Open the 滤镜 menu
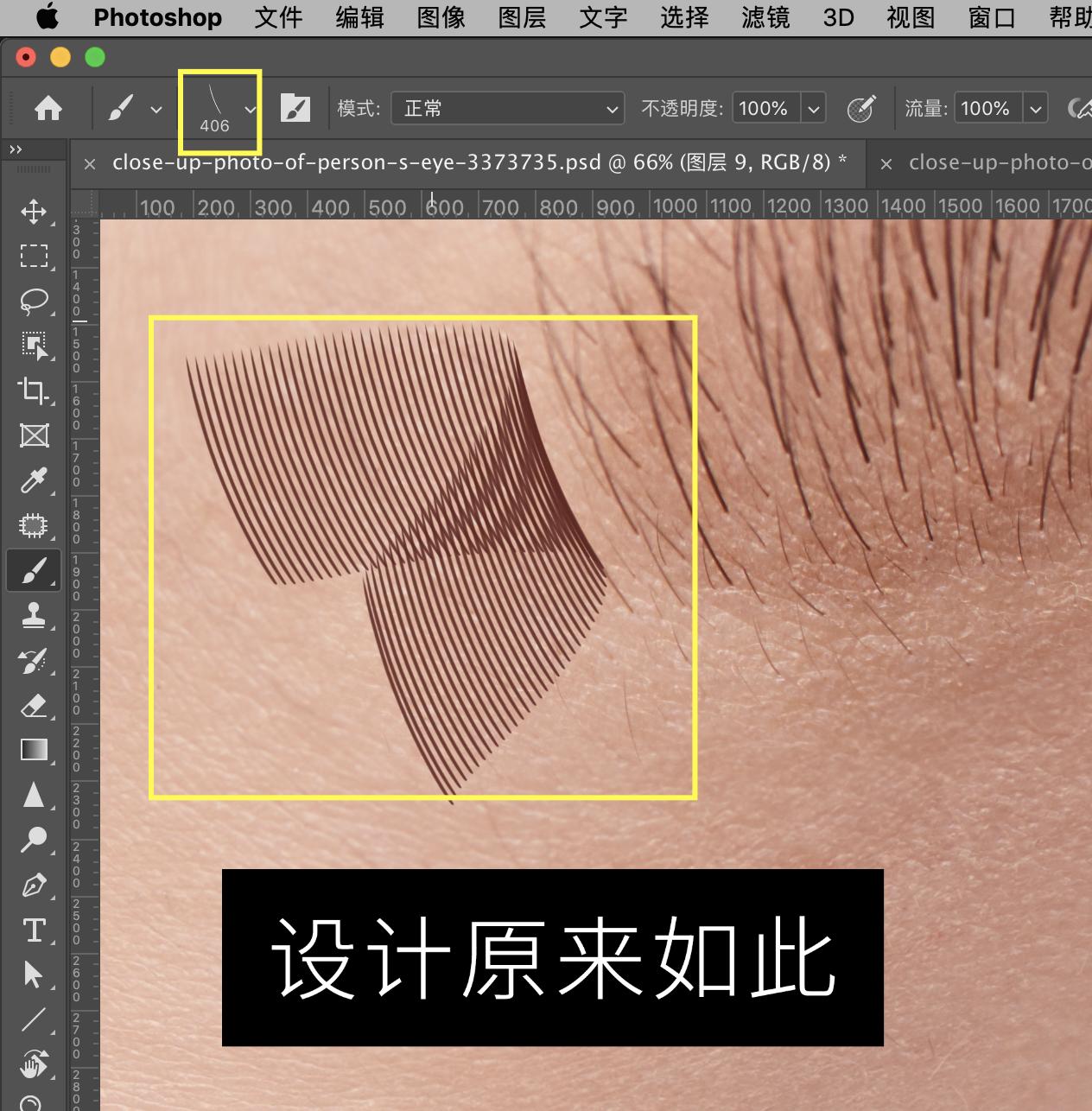Viewport: 1092px width, 1111px height. pos(765,17)
